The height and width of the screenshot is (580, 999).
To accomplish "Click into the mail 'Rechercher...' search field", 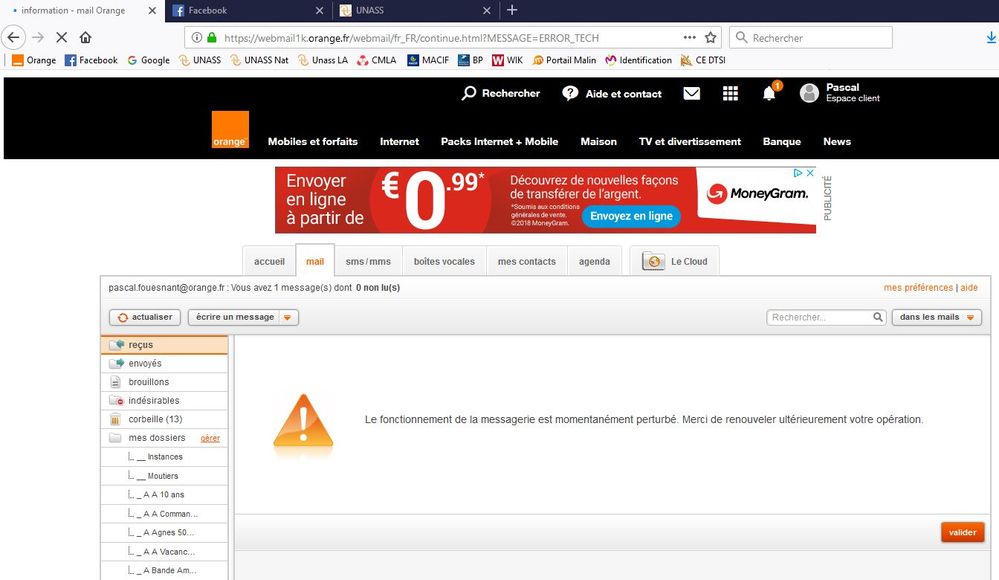I will [819, 318].
